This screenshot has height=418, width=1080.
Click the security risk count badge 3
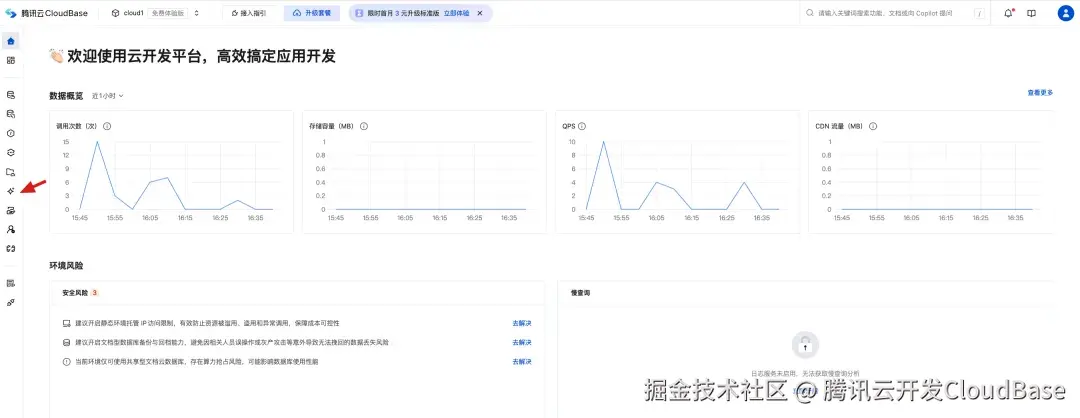(x=94, y=293)
